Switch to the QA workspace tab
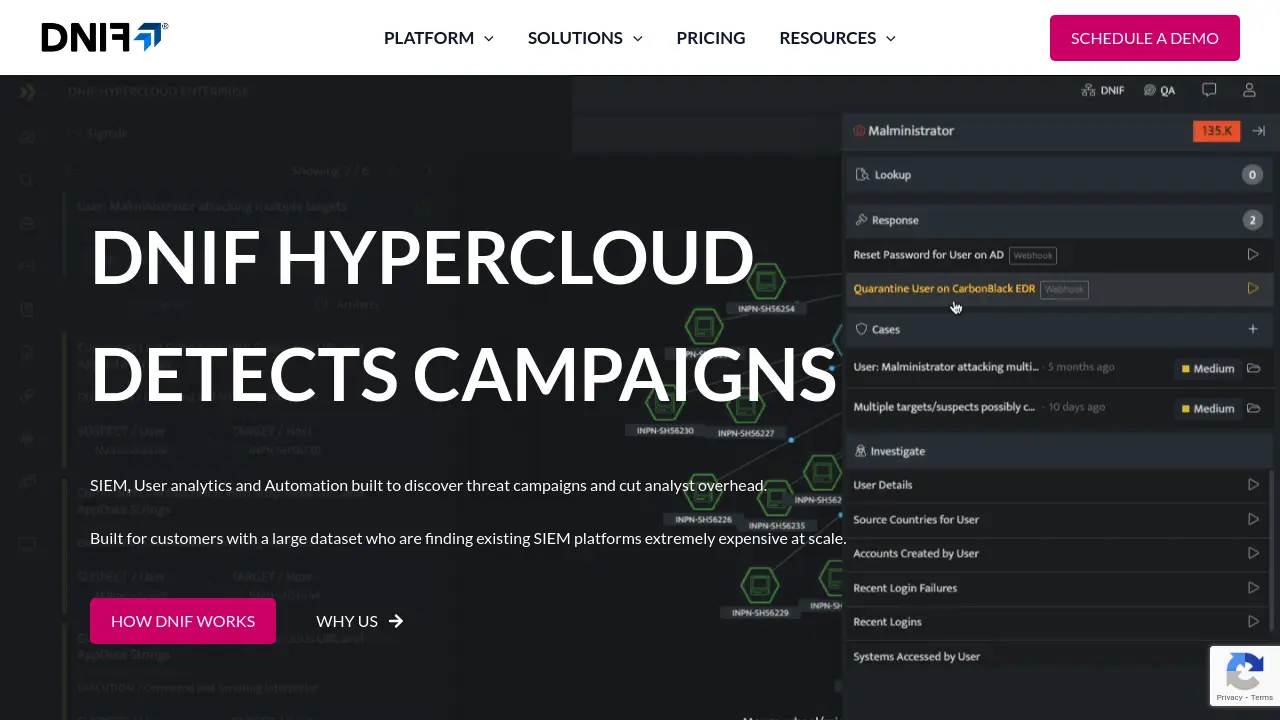This screenshot has width=1280, height=720. tap(1159, 90)
